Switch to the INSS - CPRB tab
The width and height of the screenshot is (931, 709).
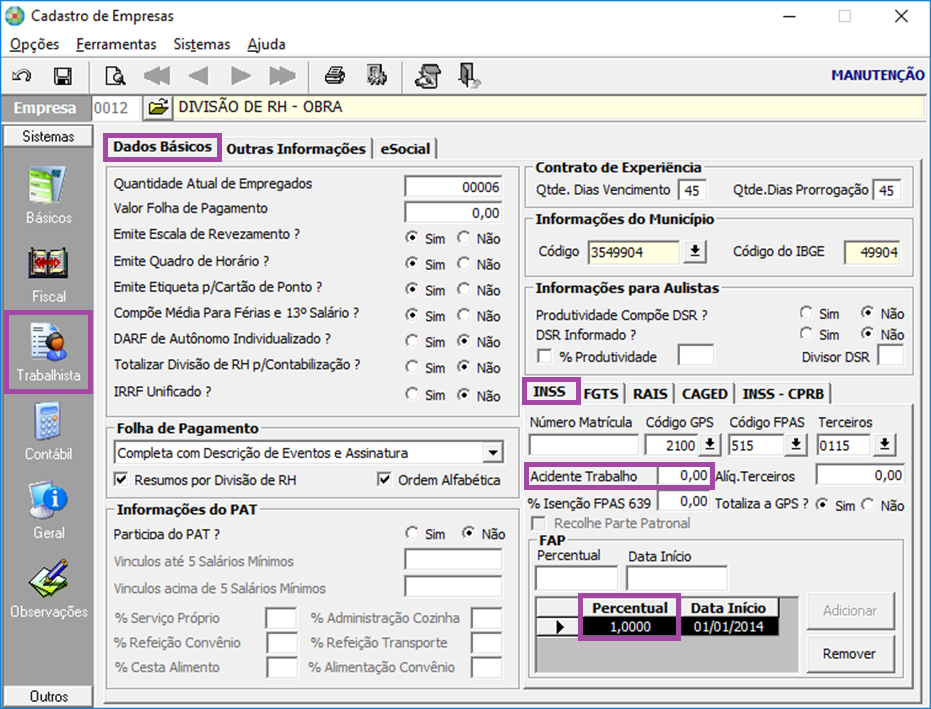pyautogui.click(x=783, y=394)
